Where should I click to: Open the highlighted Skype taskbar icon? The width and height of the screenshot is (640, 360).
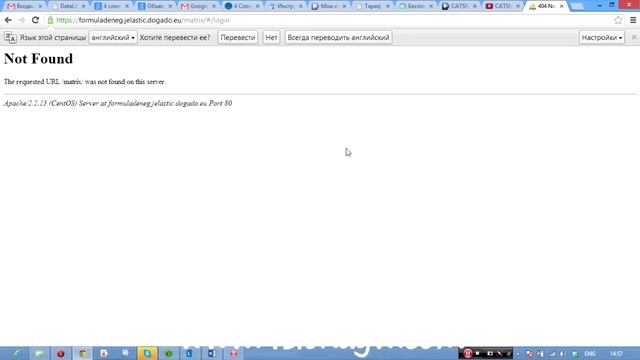tap(147, 353)
